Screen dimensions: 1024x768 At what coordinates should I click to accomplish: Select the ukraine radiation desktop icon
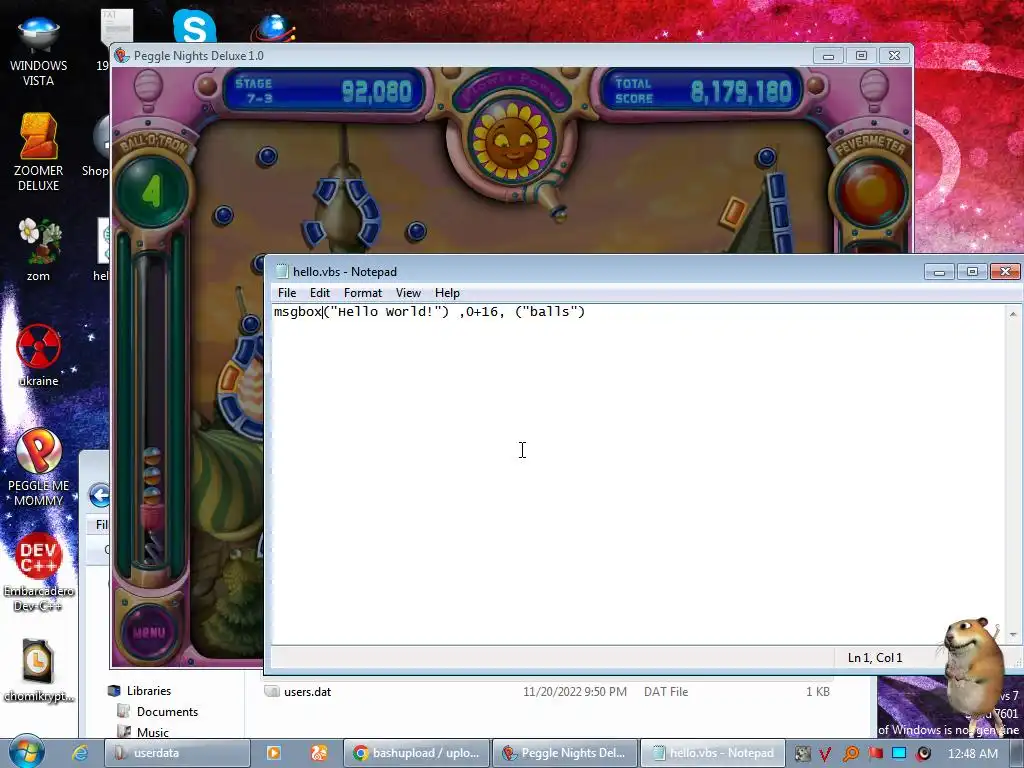[x=39, y=355]
